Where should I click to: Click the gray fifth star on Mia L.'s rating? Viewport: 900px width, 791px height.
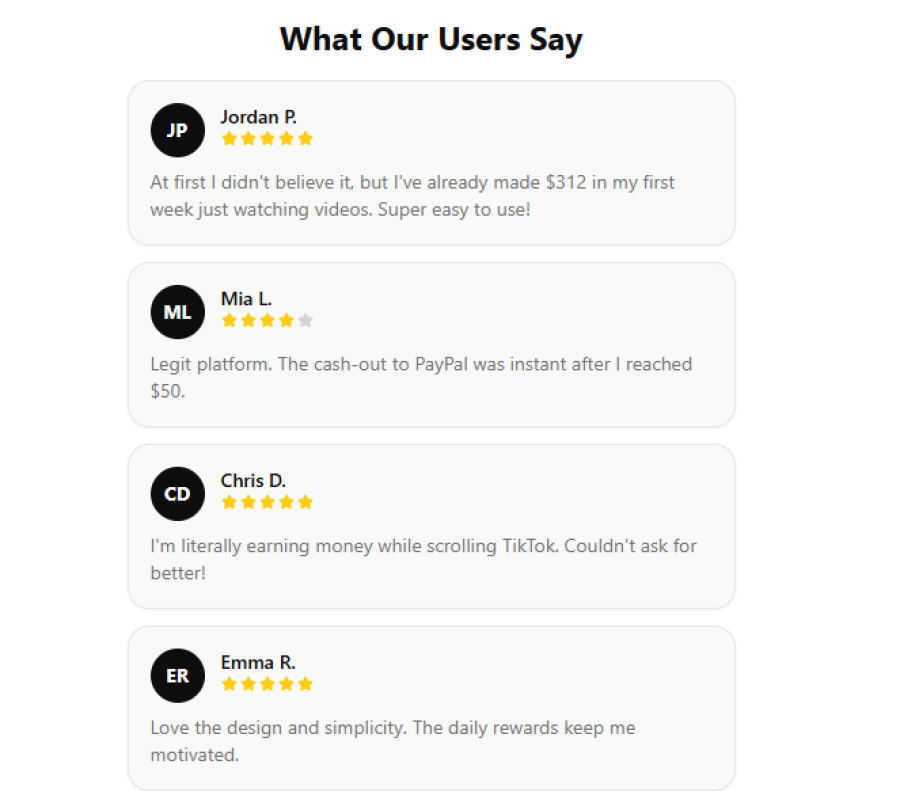305,321
